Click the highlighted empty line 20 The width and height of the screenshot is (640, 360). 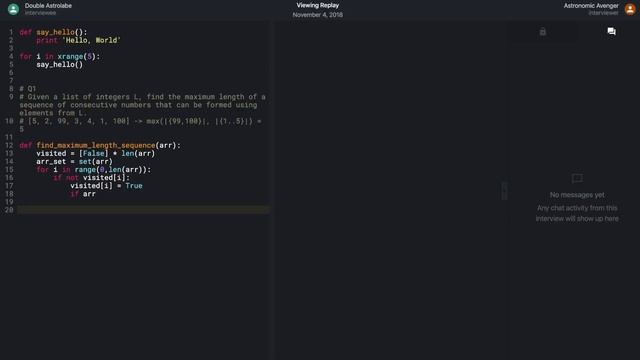coord(143,210)
